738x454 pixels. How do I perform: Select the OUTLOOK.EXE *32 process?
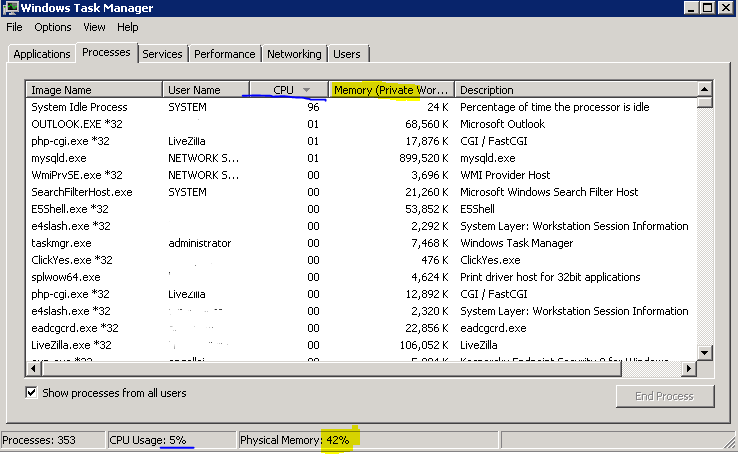(361, 124)
